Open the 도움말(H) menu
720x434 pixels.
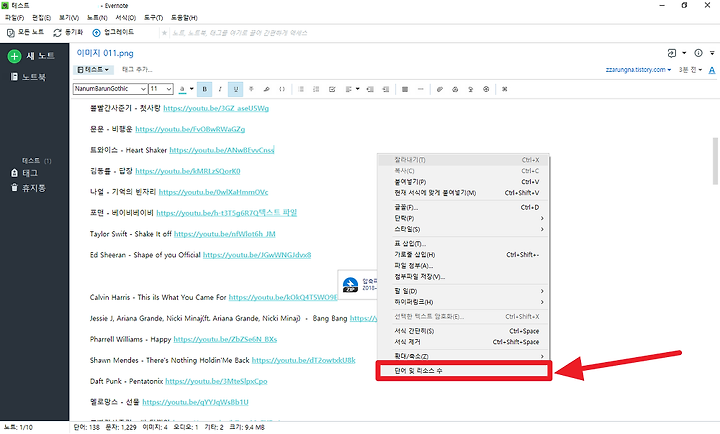coord(184,17)
